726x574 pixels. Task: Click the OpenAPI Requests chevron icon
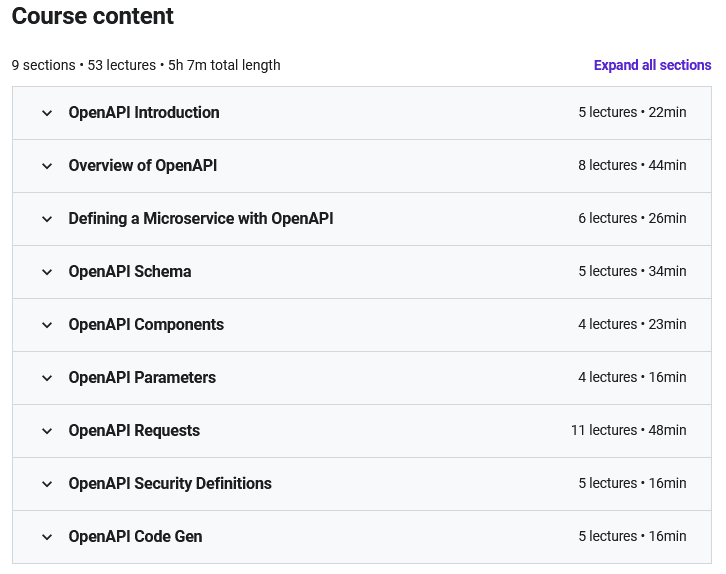47,431
